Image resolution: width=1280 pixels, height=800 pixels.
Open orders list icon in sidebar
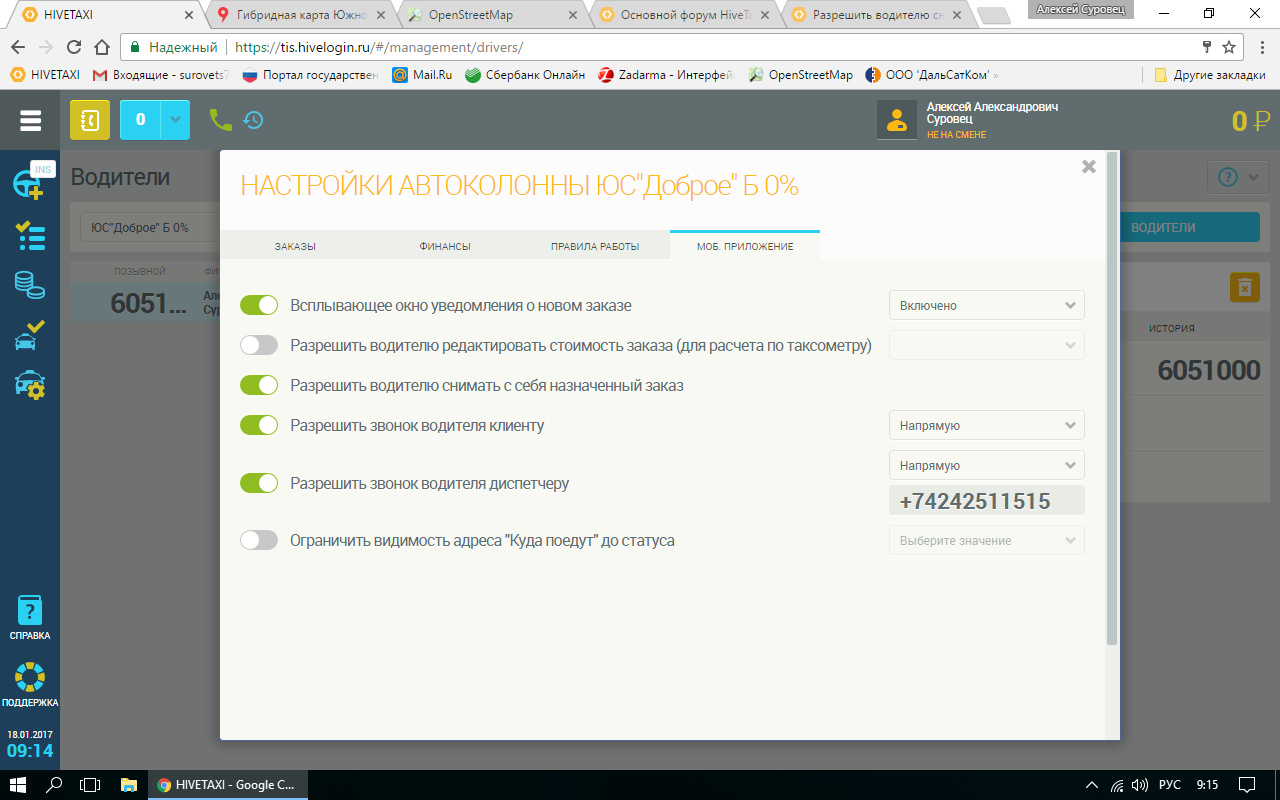pos(30,236)
